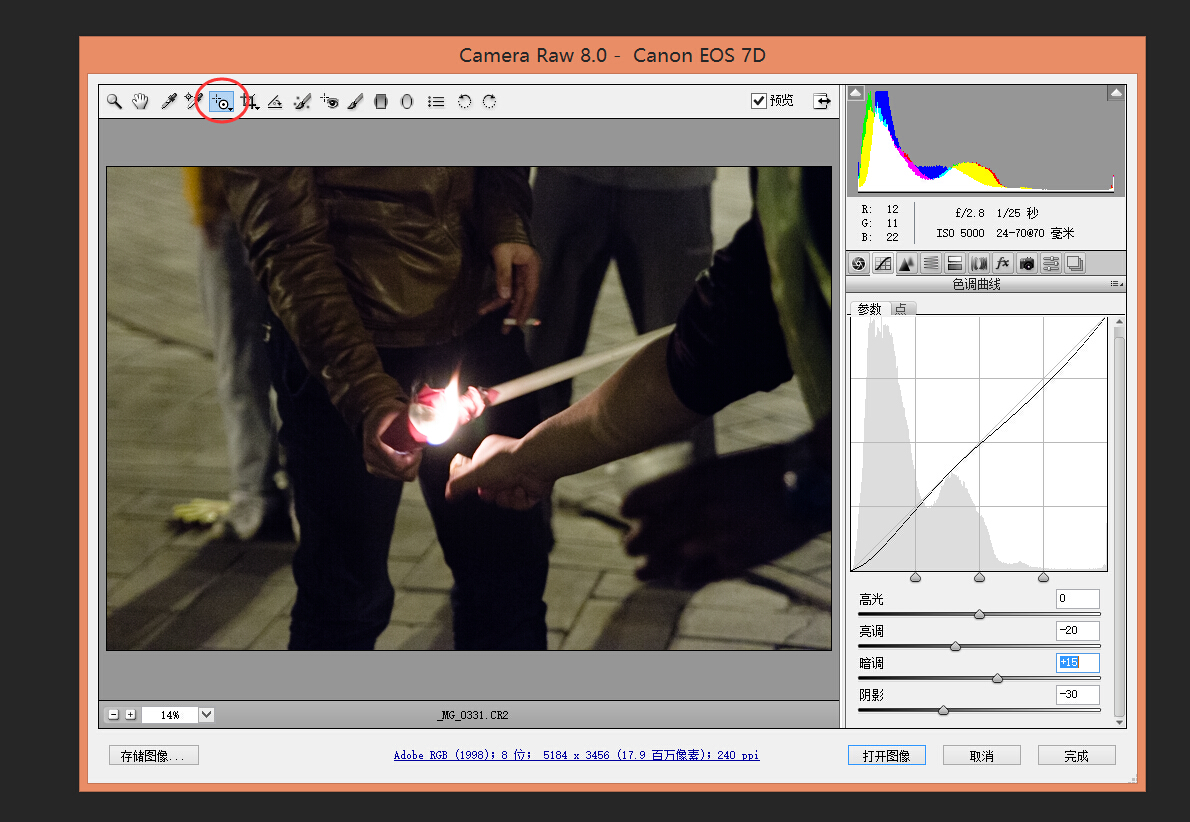Click the 暗调 slider handle
The width and height of the screenshot is (1190, 822).
pos(997,679)
